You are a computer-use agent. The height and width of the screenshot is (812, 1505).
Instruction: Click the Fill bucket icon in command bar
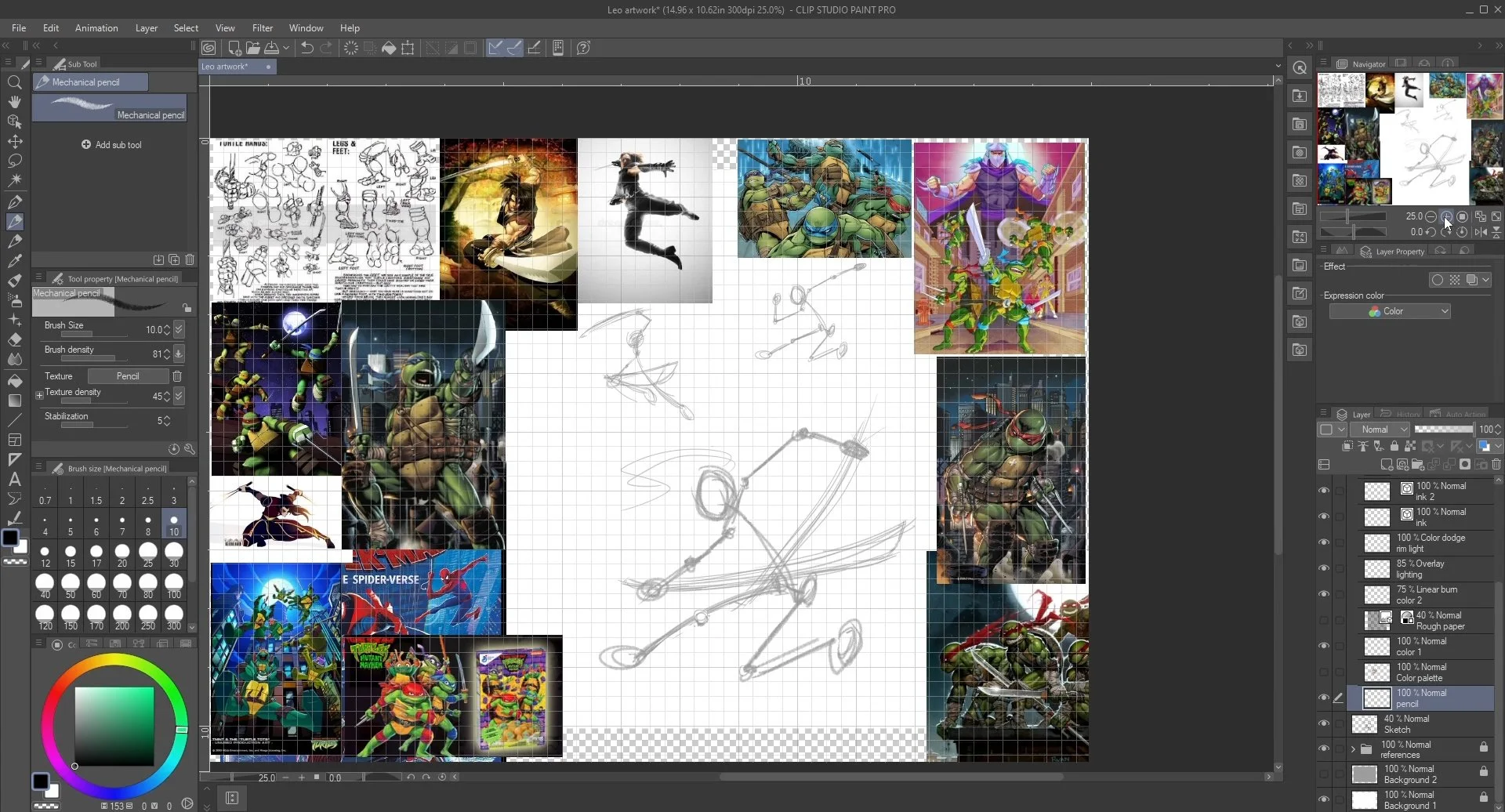(389, 48)
